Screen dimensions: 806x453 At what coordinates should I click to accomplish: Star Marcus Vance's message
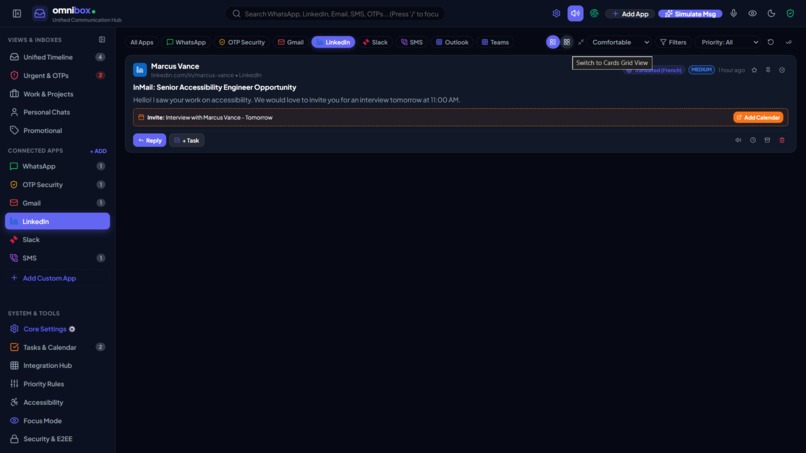[x=754, y=70]
